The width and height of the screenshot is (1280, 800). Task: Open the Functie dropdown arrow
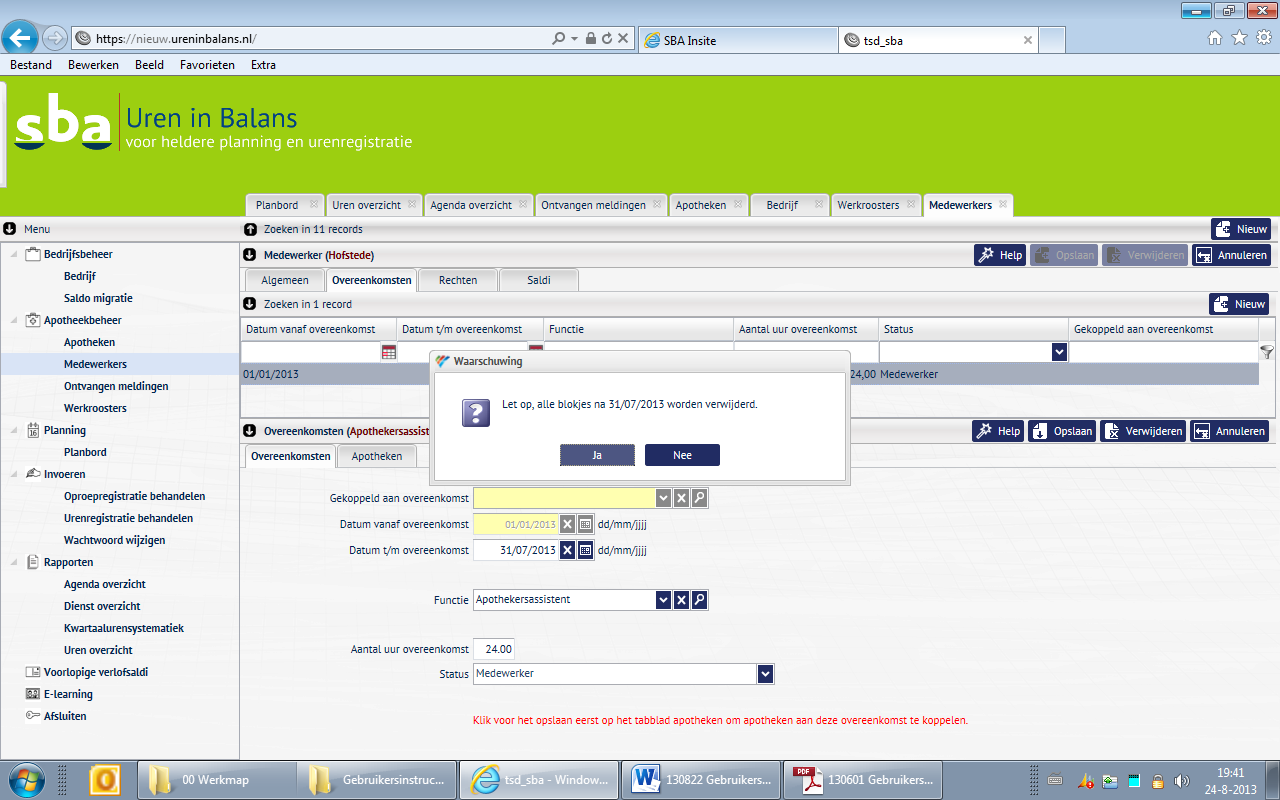coord(663,600)
